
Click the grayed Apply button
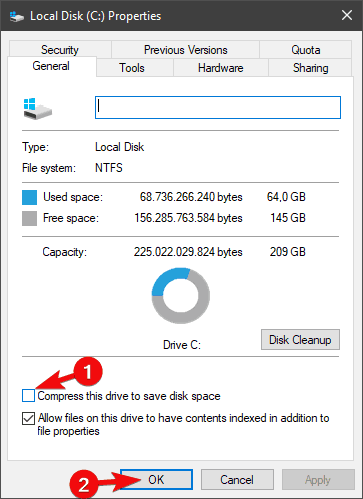318,480
